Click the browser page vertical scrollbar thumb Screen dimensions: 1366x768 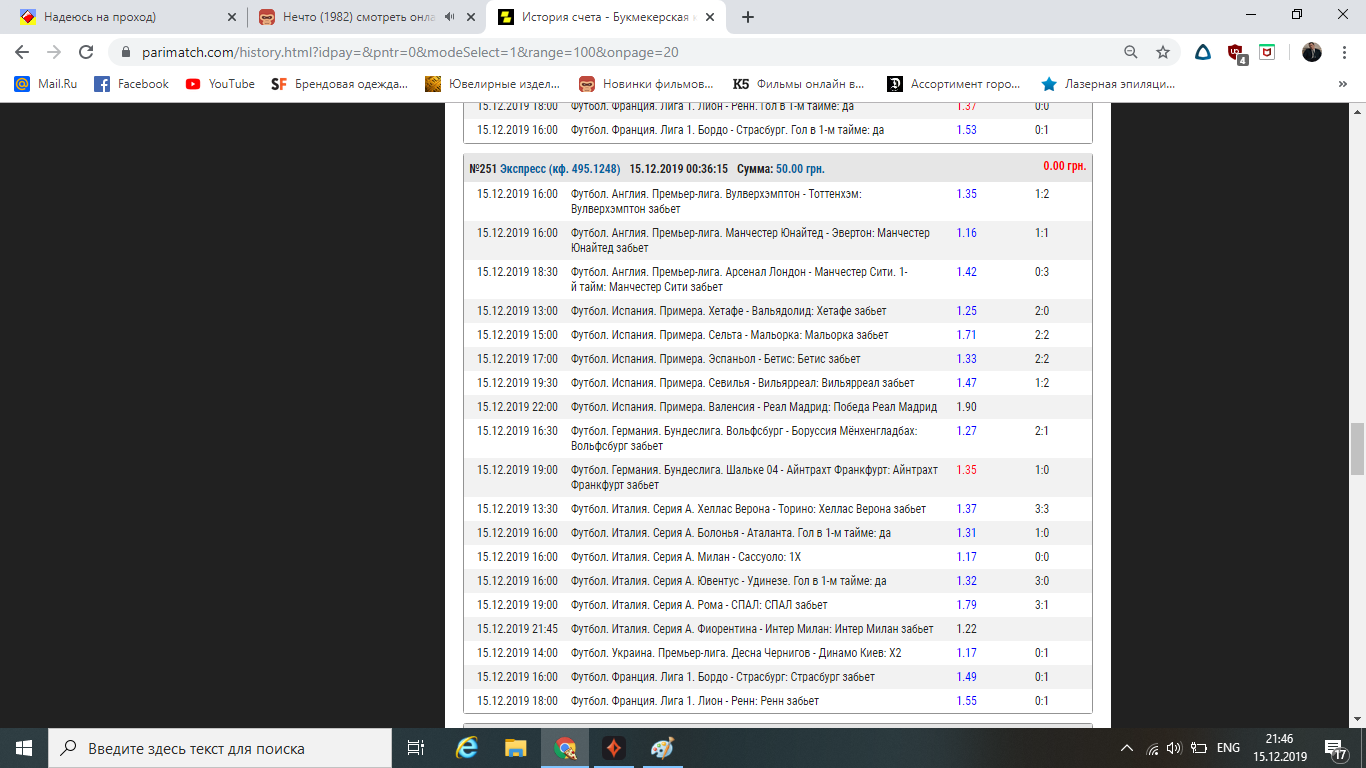point(1357,449)
